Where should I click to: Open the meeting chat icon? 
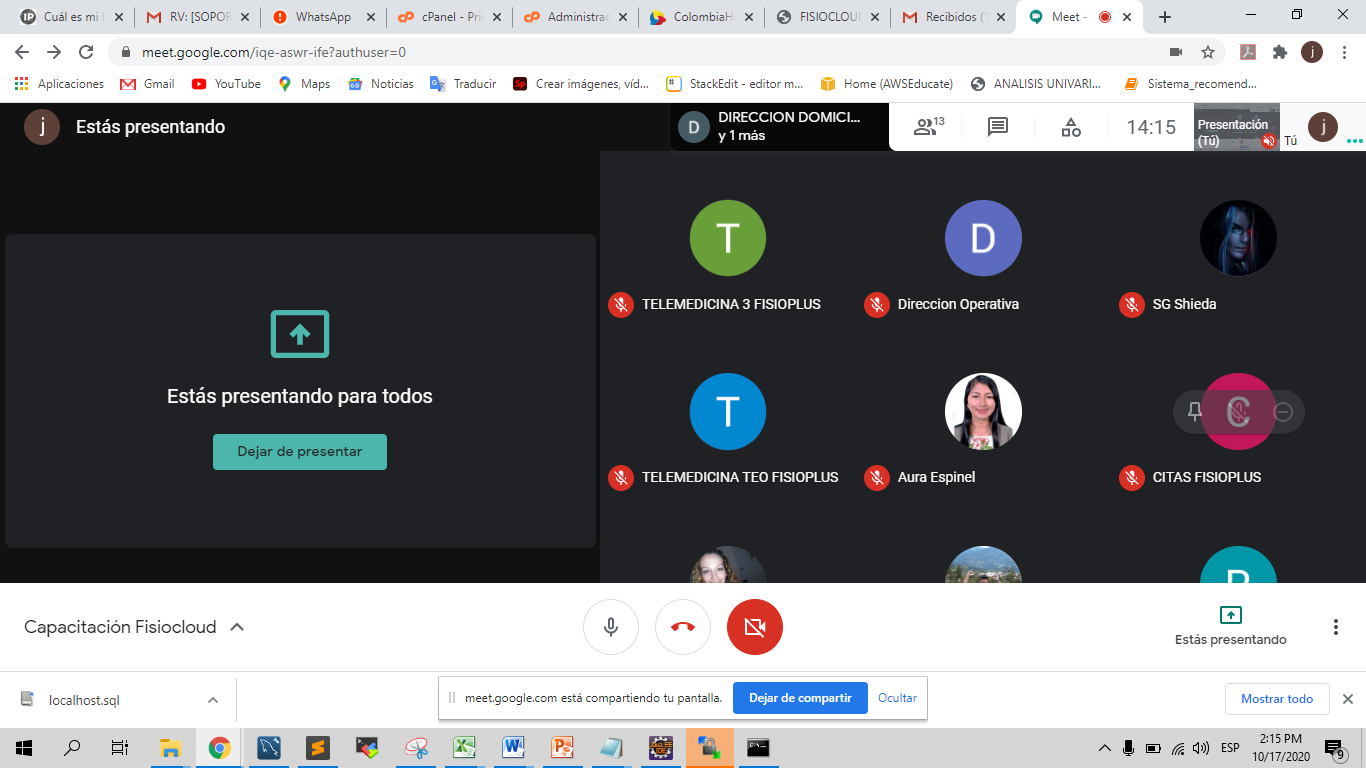click(x=997, y=127)
